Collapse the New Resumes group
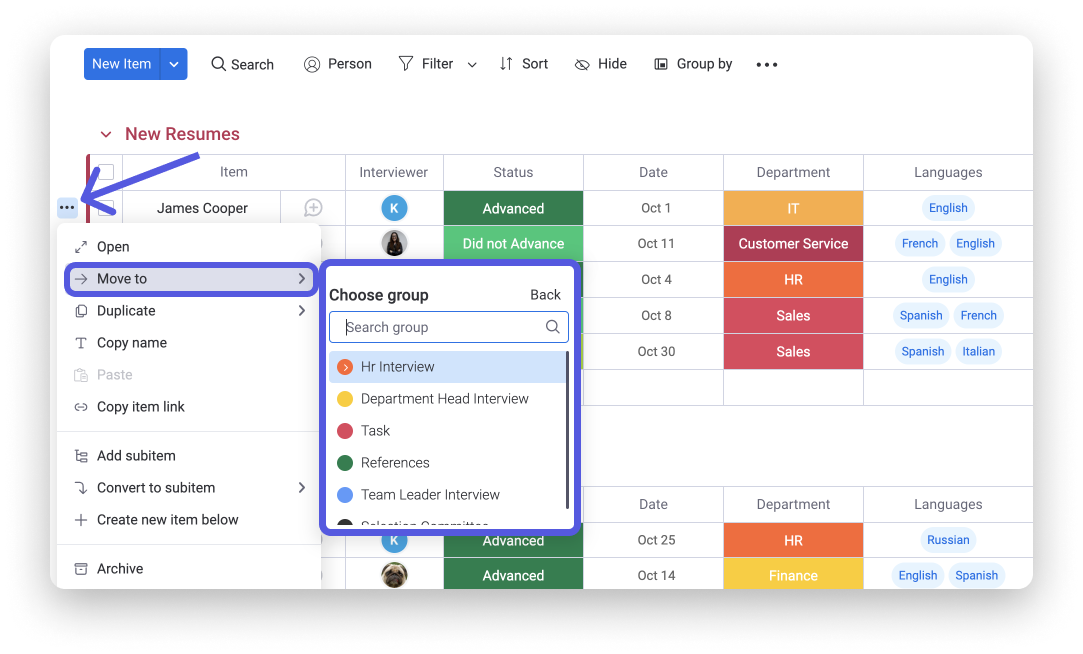The width and height of the screenshot is (1083, 654). click(105, 134)
